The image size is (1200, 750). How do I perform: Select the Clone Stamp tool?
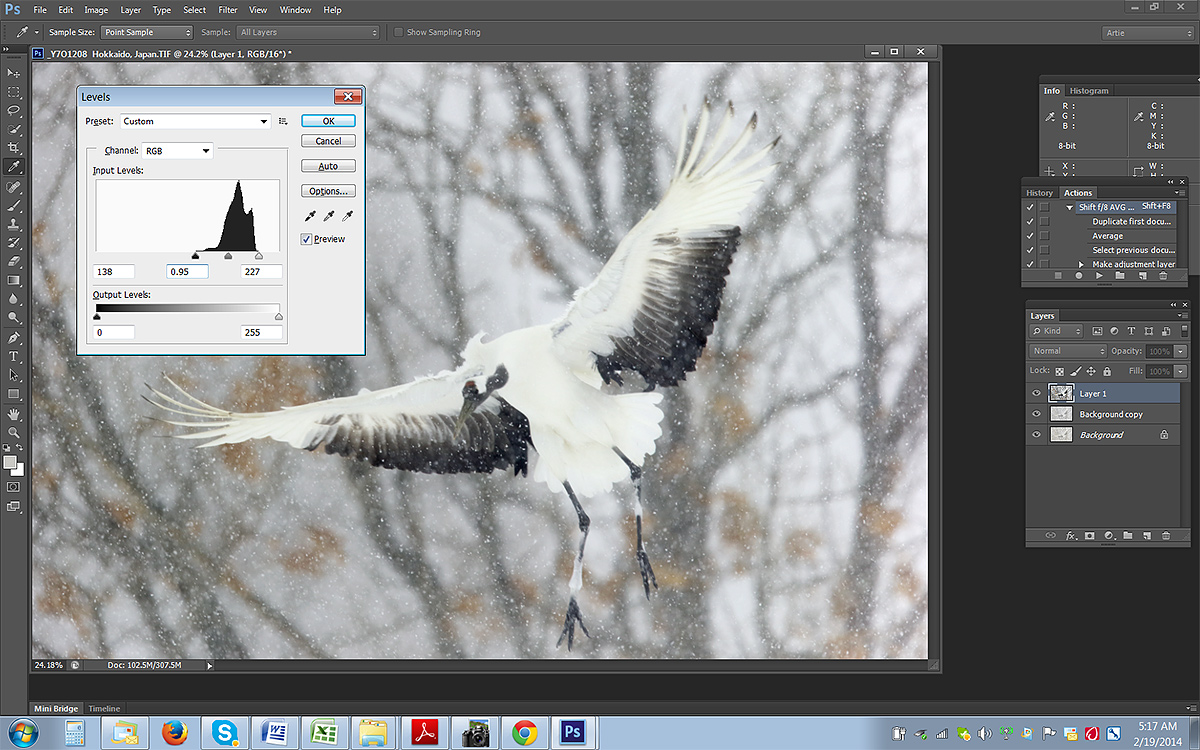pos(14,224)
